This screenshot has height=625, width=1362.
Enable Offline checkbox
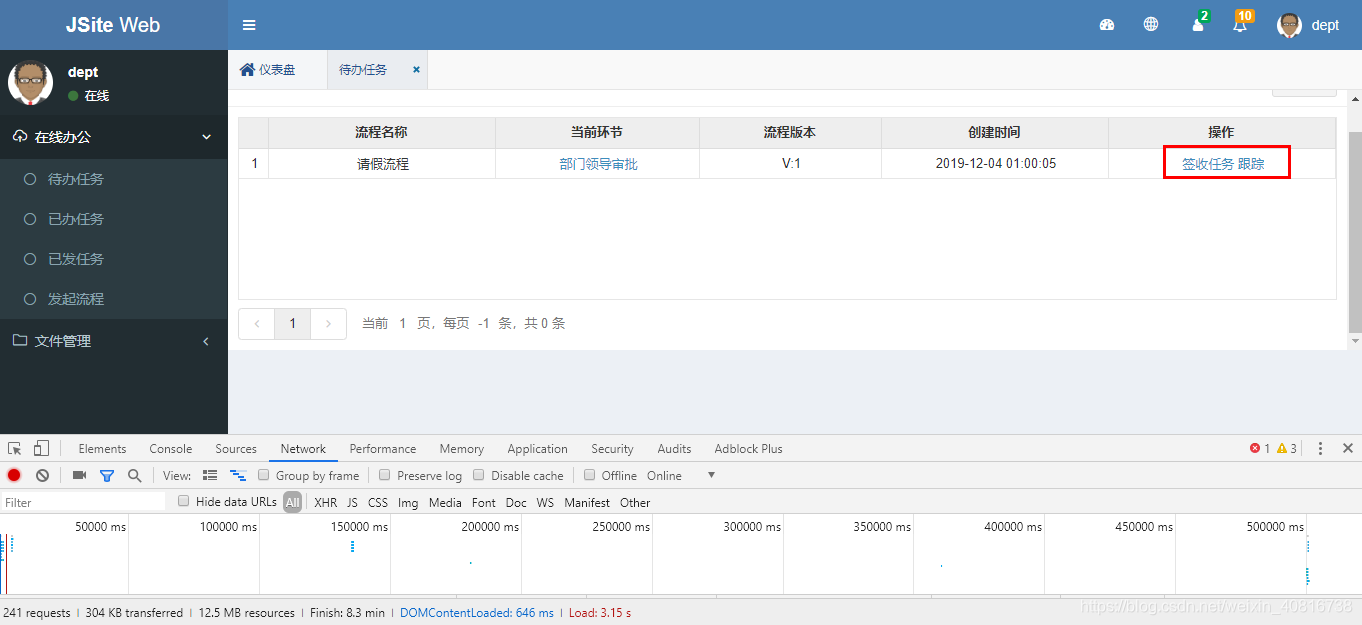click(590, 475)
